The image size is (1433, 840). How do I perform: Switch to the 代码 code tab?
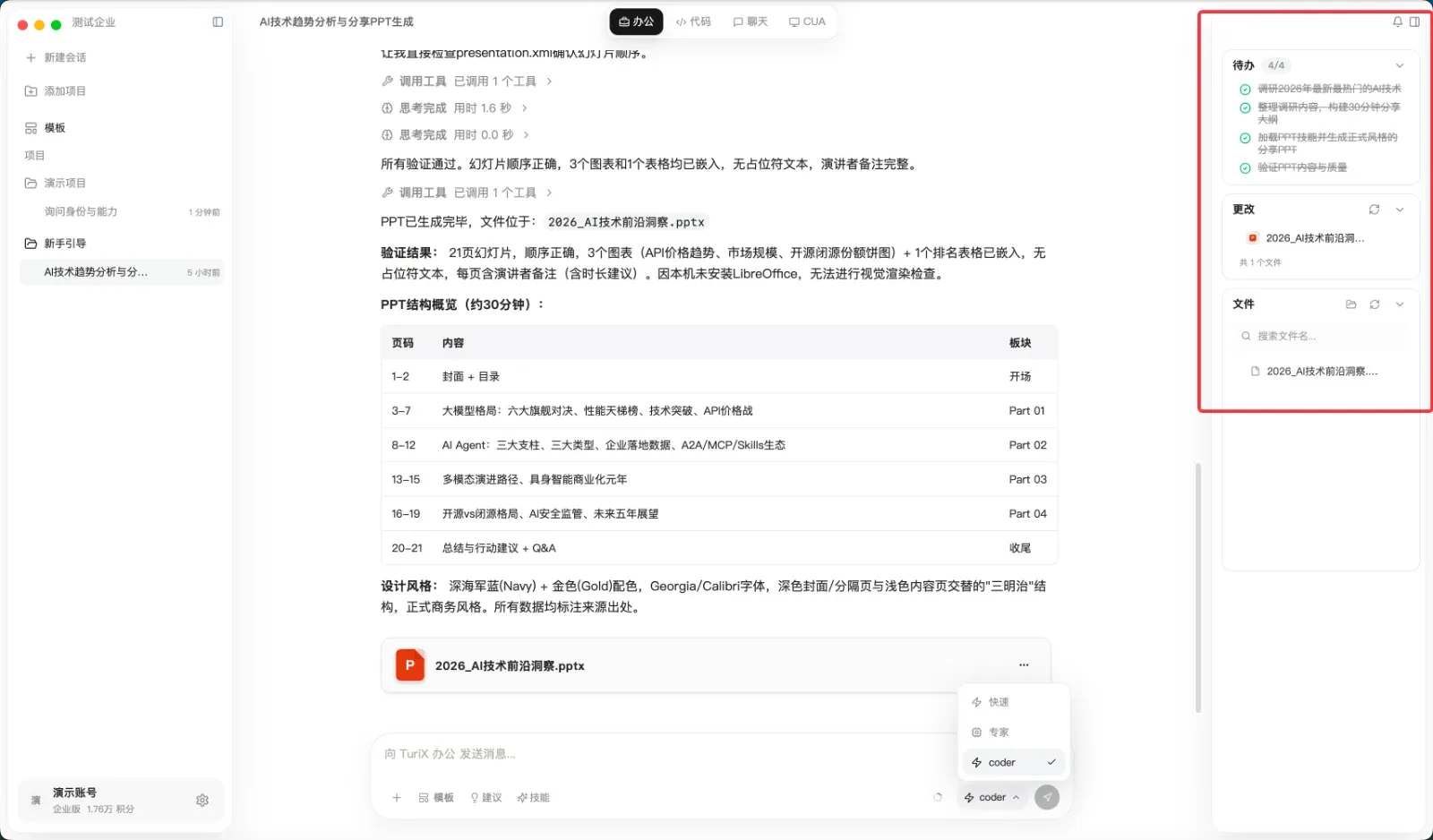point(693,21)
